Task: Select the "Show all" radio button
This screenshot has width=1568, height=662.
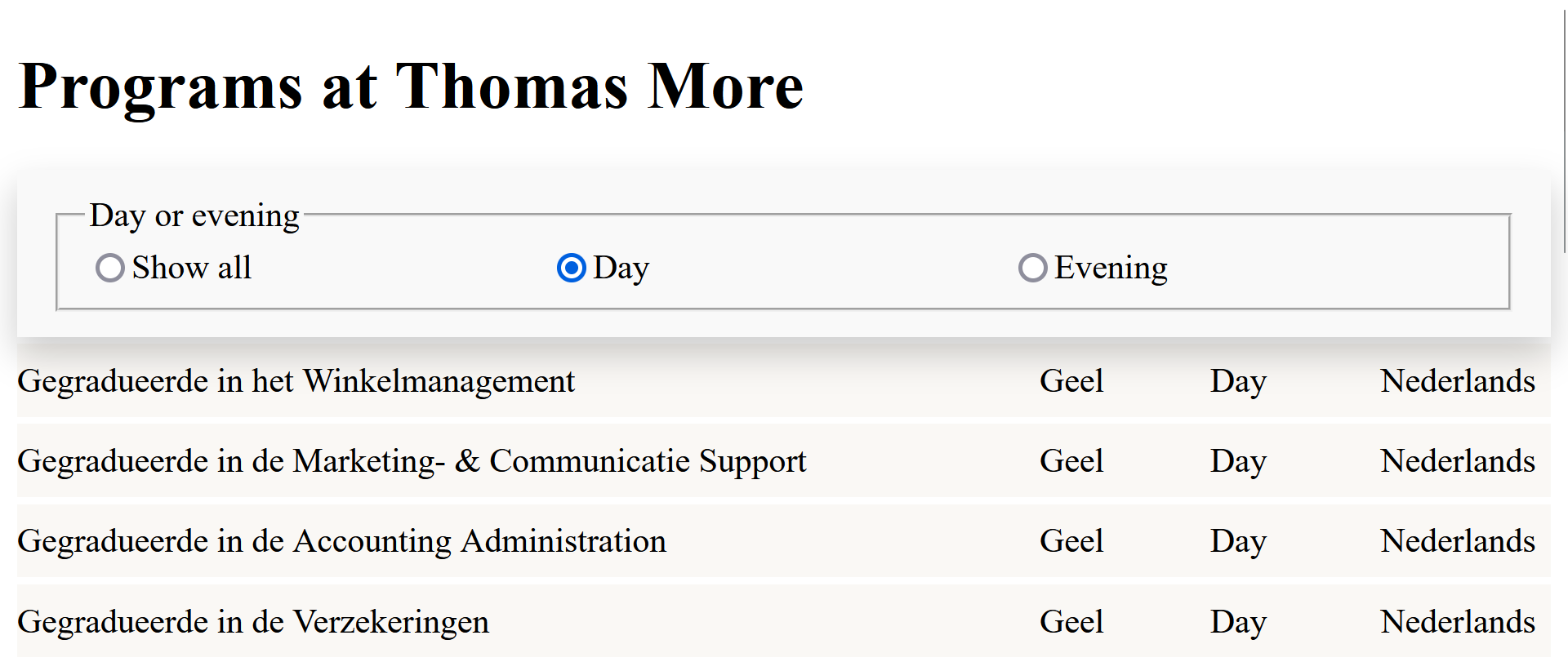Action: [x=110, y=268]
